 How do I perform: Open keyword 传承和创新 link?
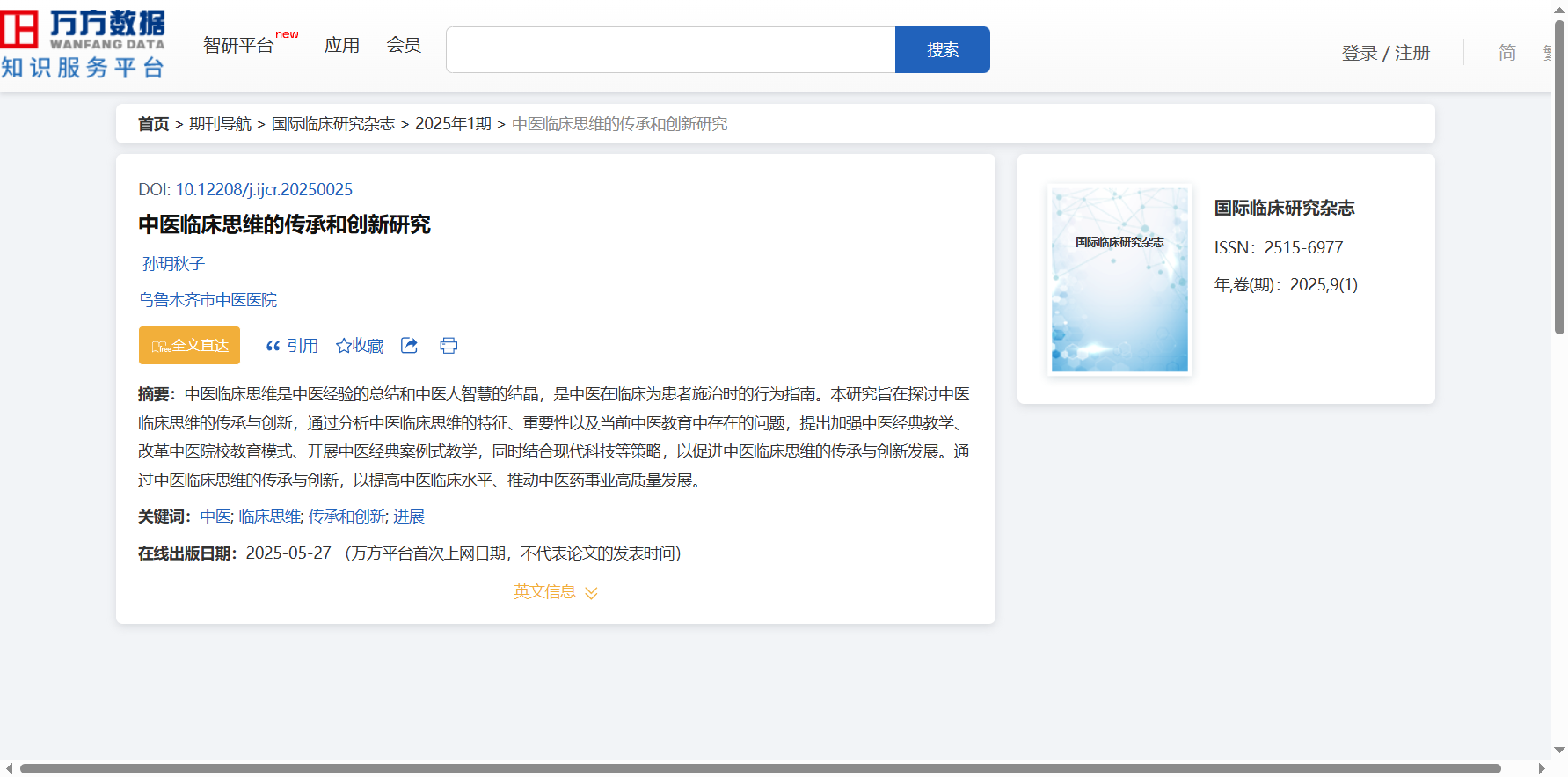tap(346, 517)
